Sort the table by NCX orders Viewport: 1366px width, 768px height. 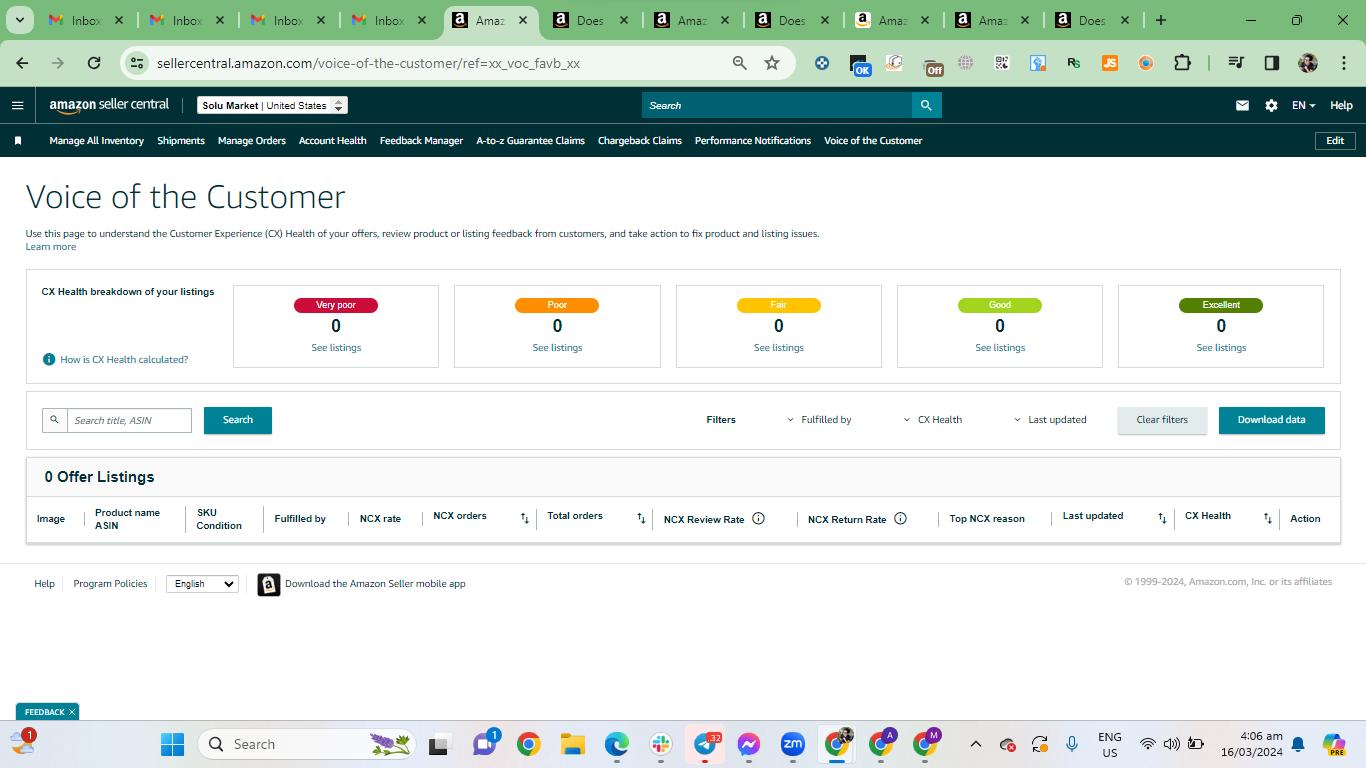(525, 518)
